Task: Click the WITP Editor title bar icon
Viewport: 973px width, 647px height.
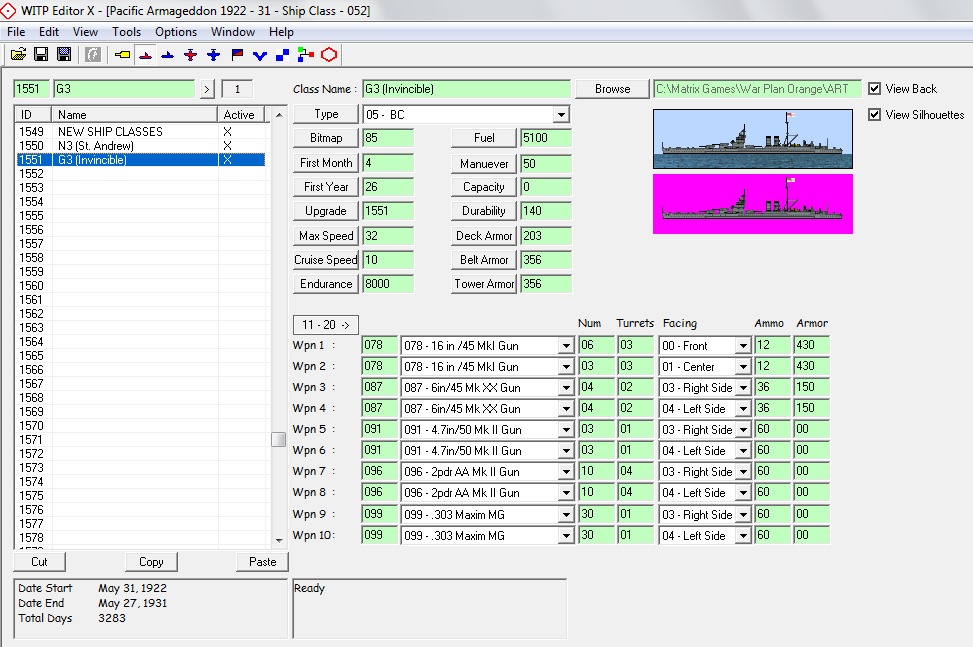Action: (x=9, y=11)
